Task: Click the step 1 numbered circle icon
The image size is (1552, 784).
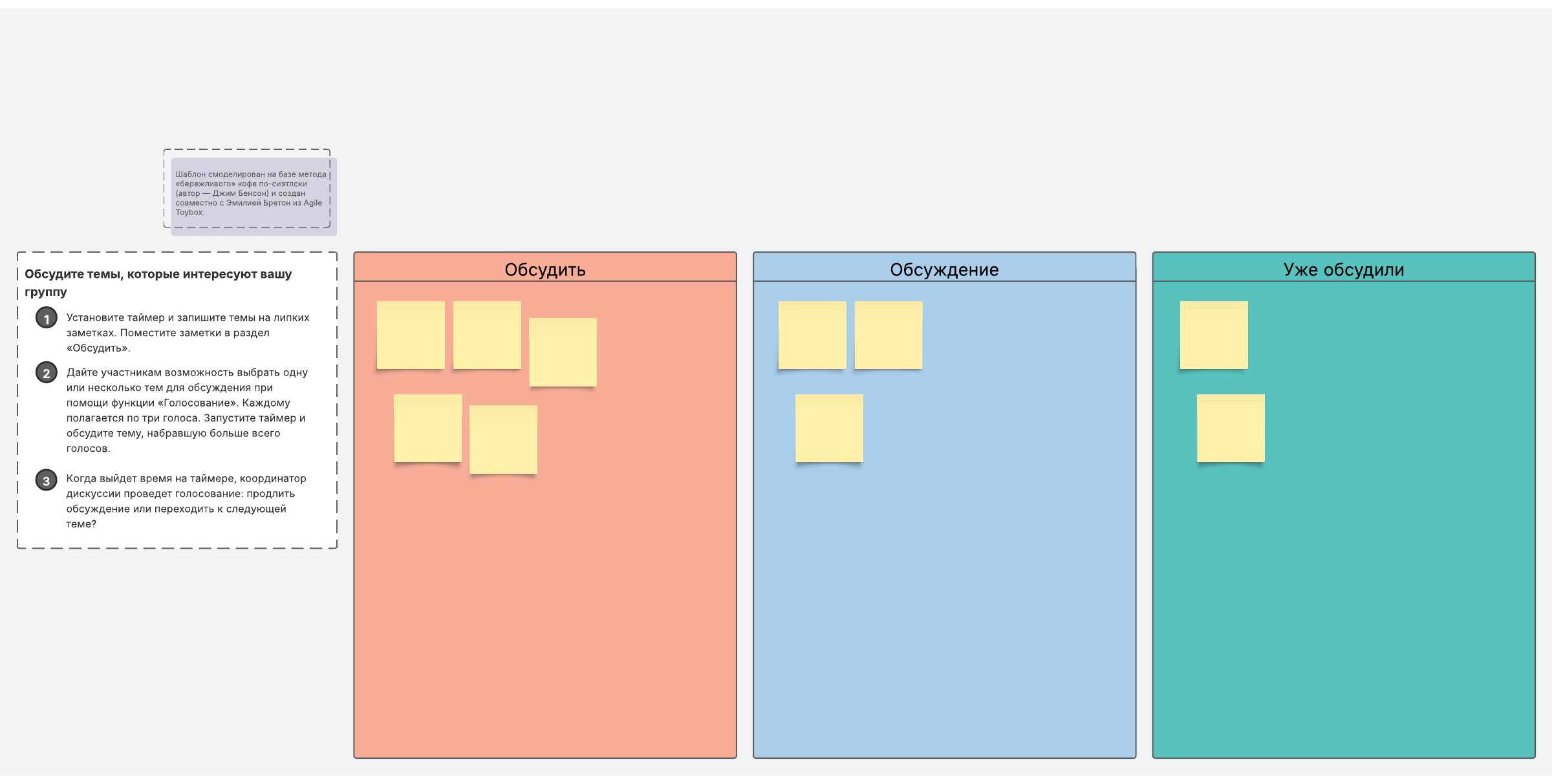Action: pos(47,319)
